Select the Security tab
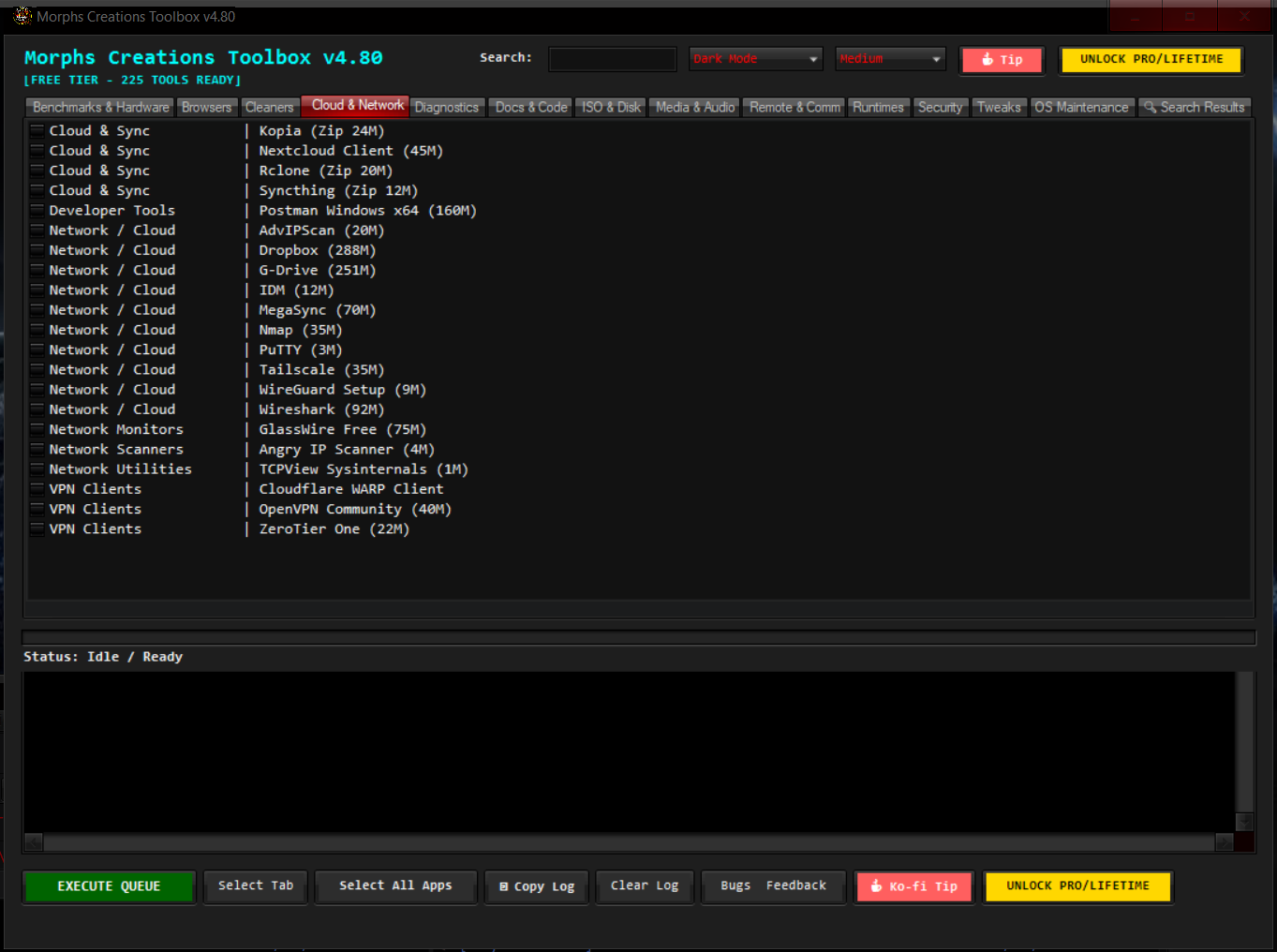 coord(940,108)
